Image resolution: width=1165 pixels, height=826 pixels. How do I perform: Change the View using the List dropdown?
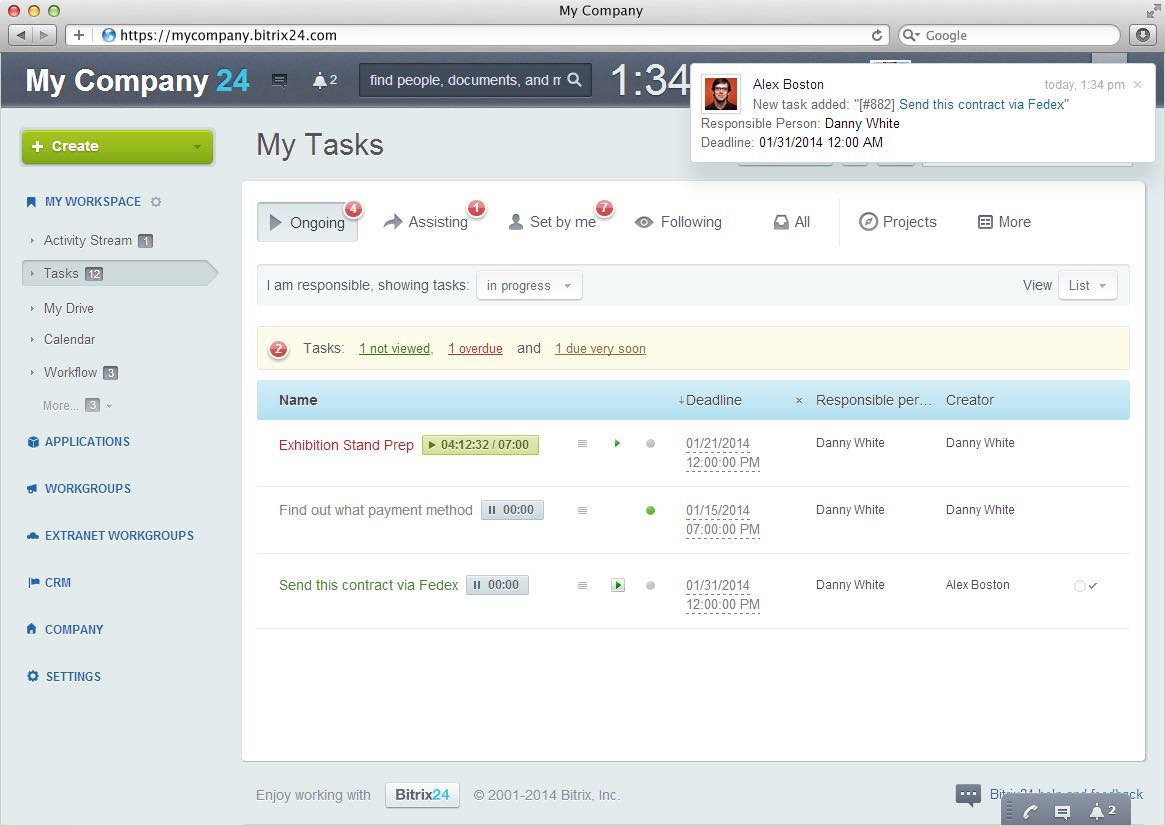point(1087,285)
